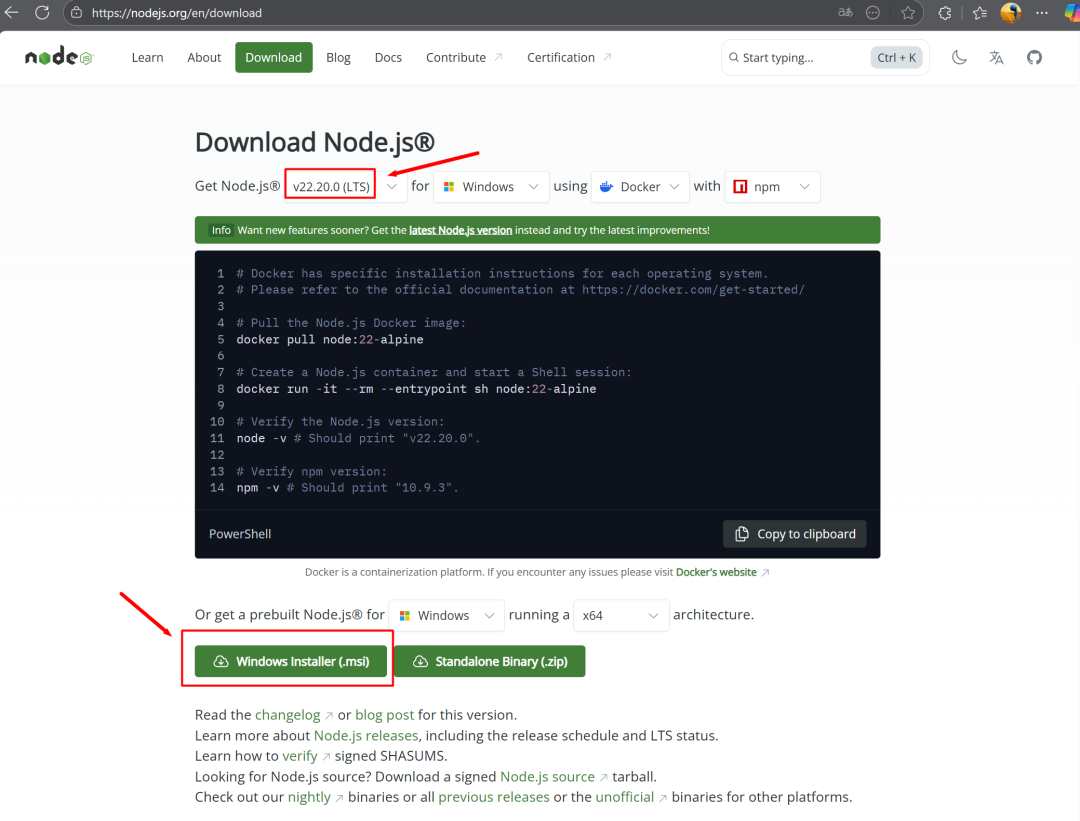
Task: Click the address bar feedback circle icon
Action: (873, 12)
